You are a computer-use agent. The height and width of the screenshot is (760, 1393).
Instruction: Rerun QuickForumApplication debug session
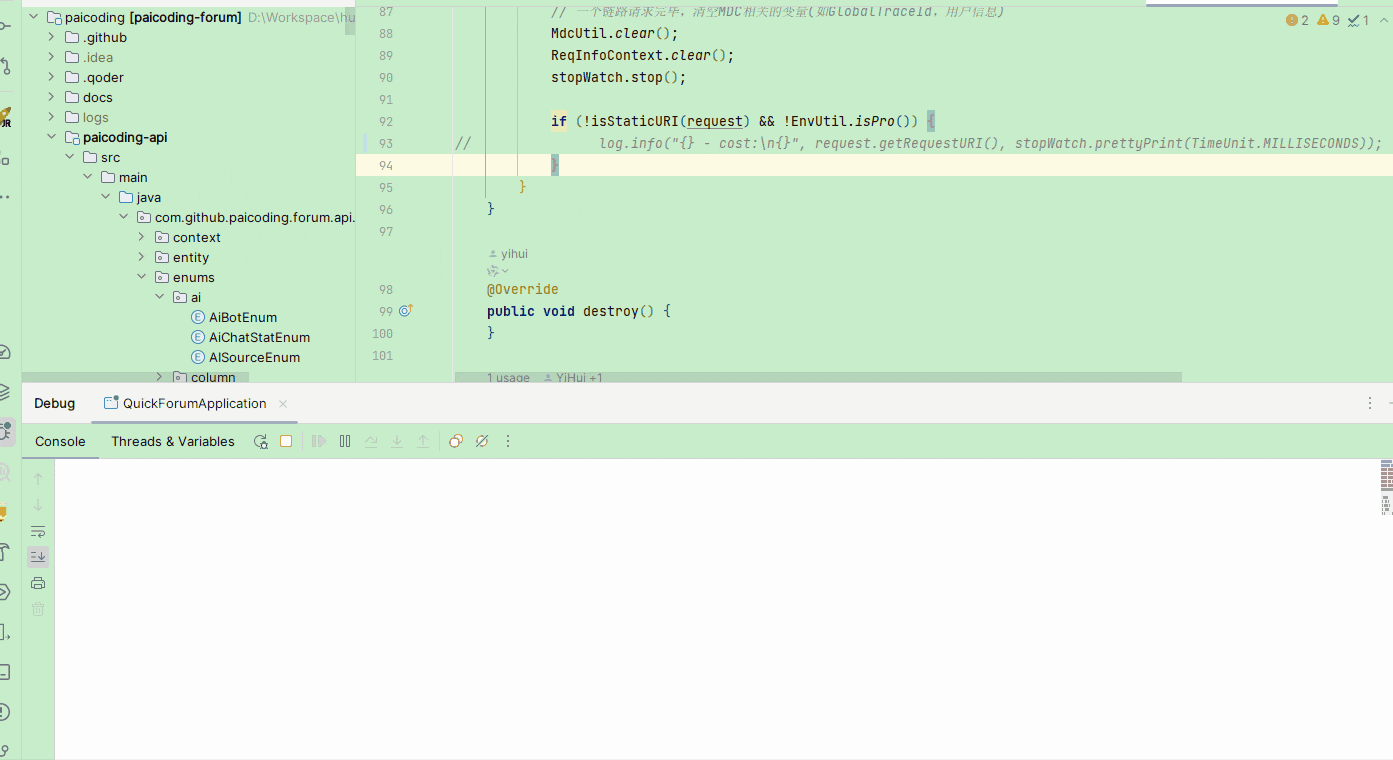pos(261,441)
